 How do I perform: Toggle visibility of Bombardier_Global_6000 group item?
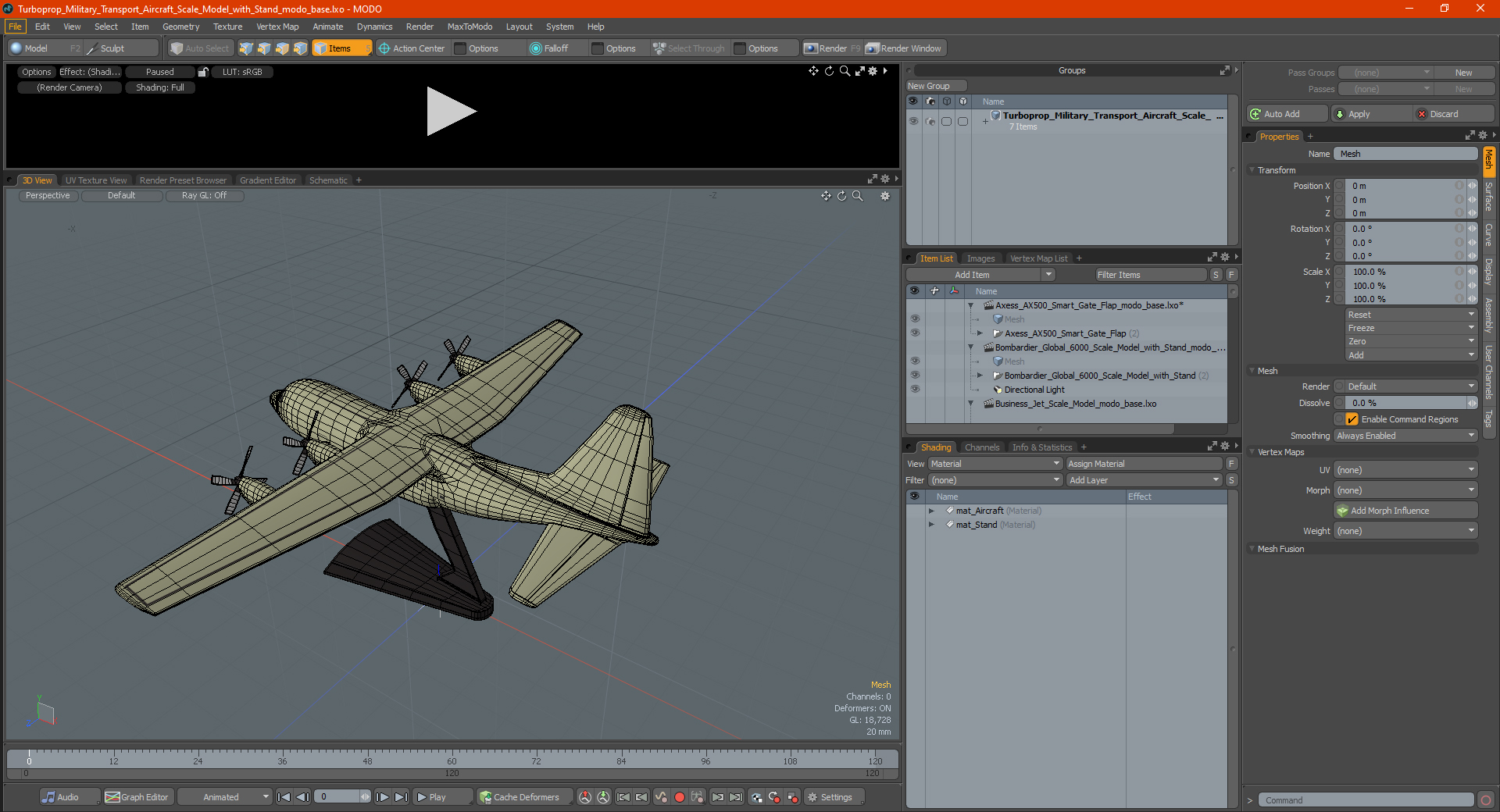[915, 375]
